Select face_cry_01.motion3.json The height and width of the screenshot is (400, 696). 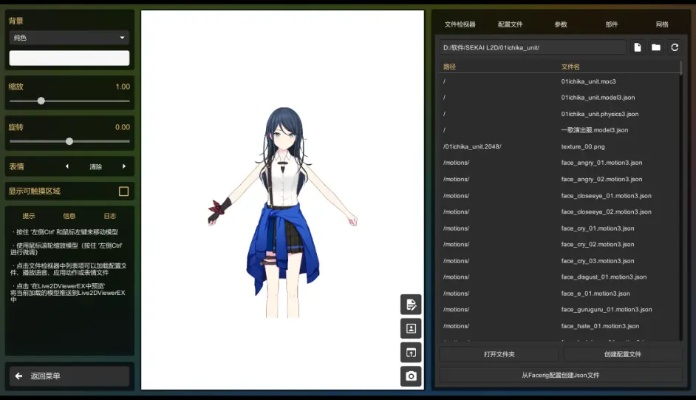click(x=597, y=228)
